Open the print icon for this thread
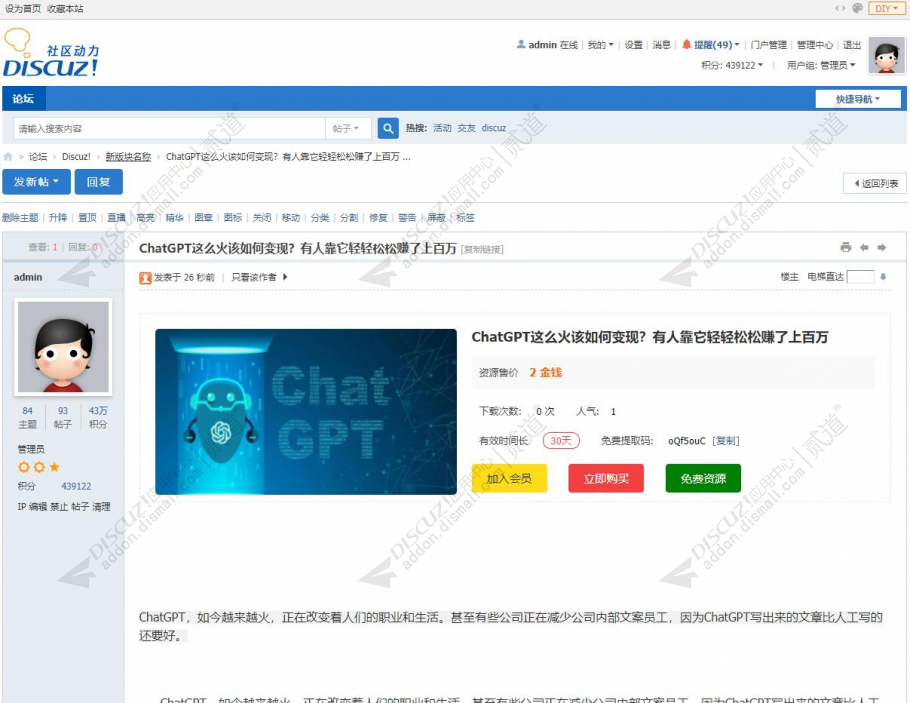The width and height of the screenshot is (910, 703). tap(846, 247)
